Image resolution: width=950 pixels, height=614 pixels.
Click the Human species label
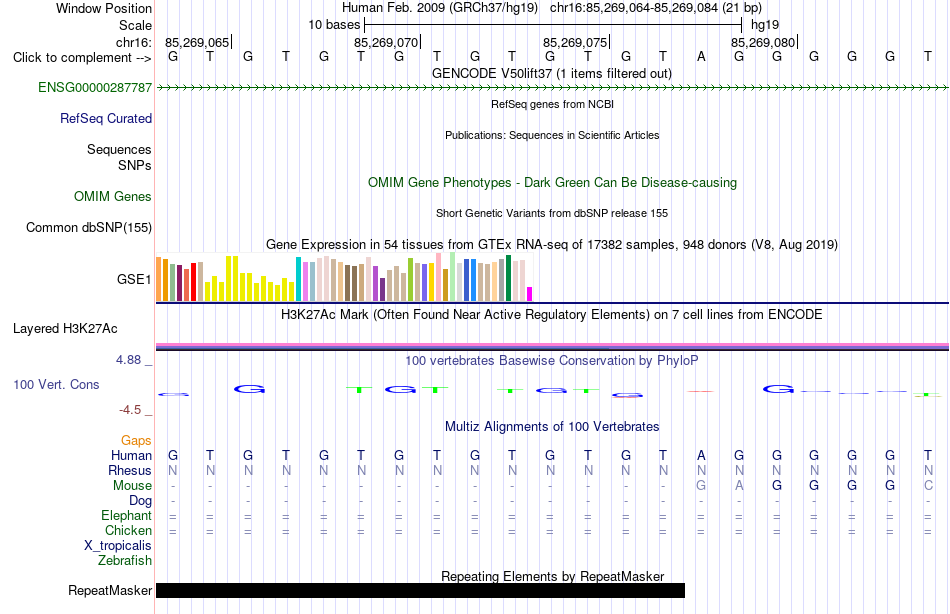(131, 456)
